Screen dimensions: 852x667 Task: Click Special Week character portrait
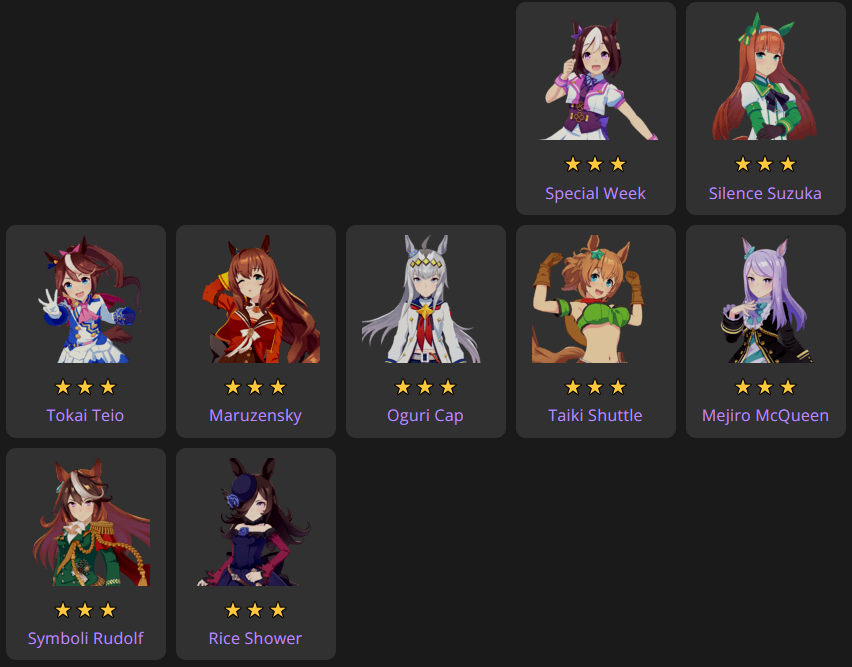click(x=596, y=79)
